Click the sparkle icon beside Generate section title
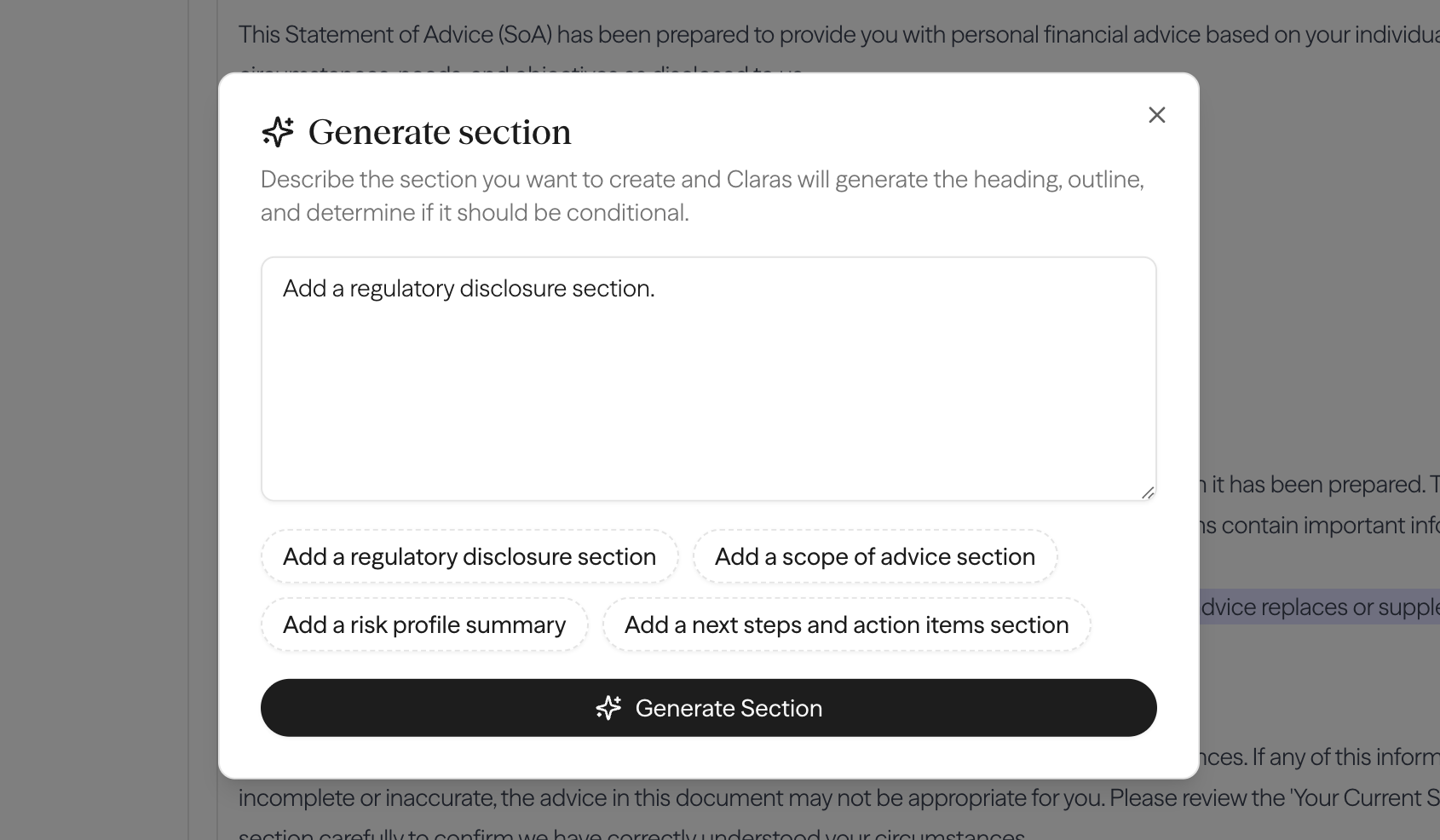Image resolution: width=1440 pixels, height=840 pixels. (x=278, y=132)
